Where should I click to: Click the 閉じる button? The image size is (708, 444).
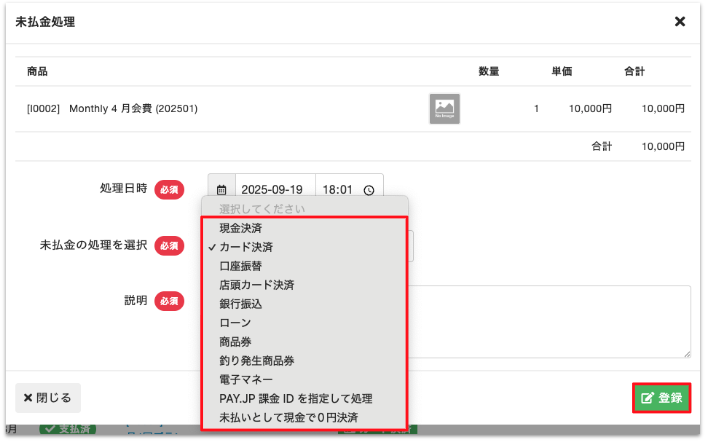[48, 397]
